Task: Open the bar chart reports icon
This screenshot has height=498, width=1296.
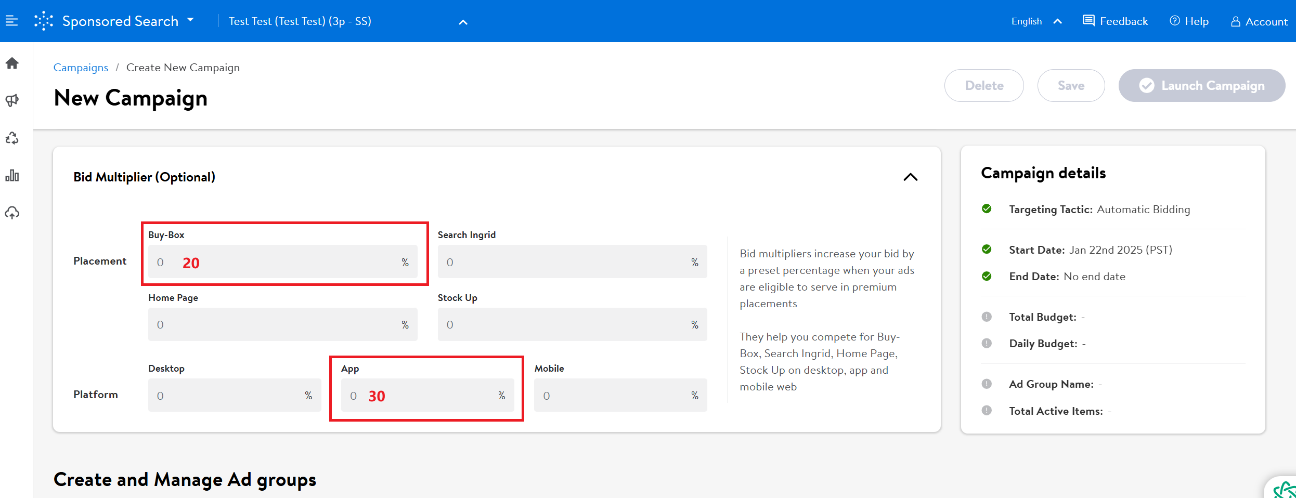Action: coord(12,176)
